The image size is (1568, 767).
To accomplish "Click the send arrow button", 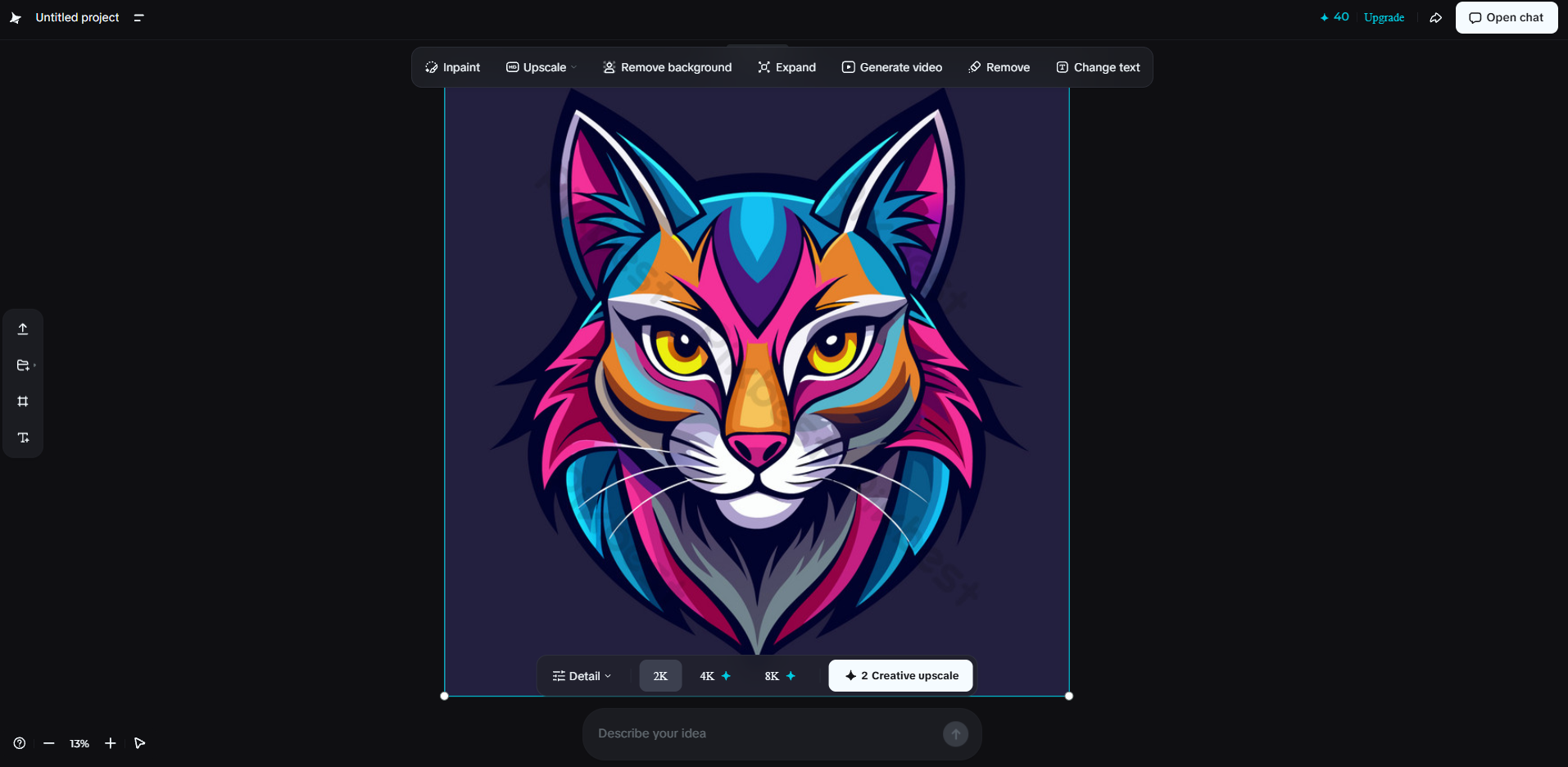I will [x=955, y=734].
